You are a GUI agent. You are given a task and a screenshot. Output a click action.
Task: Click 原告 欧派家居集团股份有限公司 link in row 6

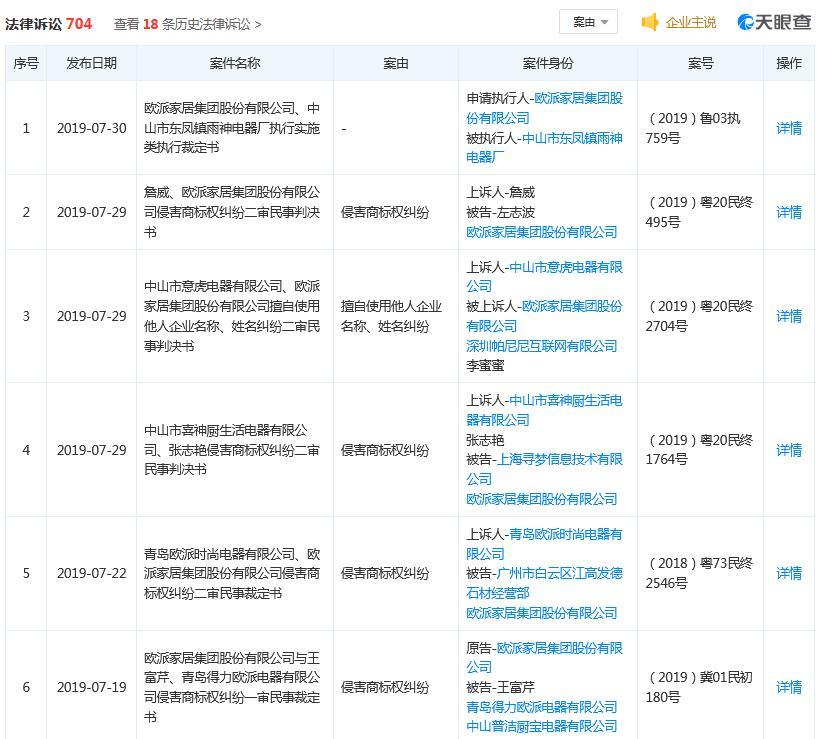click(545, 658)
